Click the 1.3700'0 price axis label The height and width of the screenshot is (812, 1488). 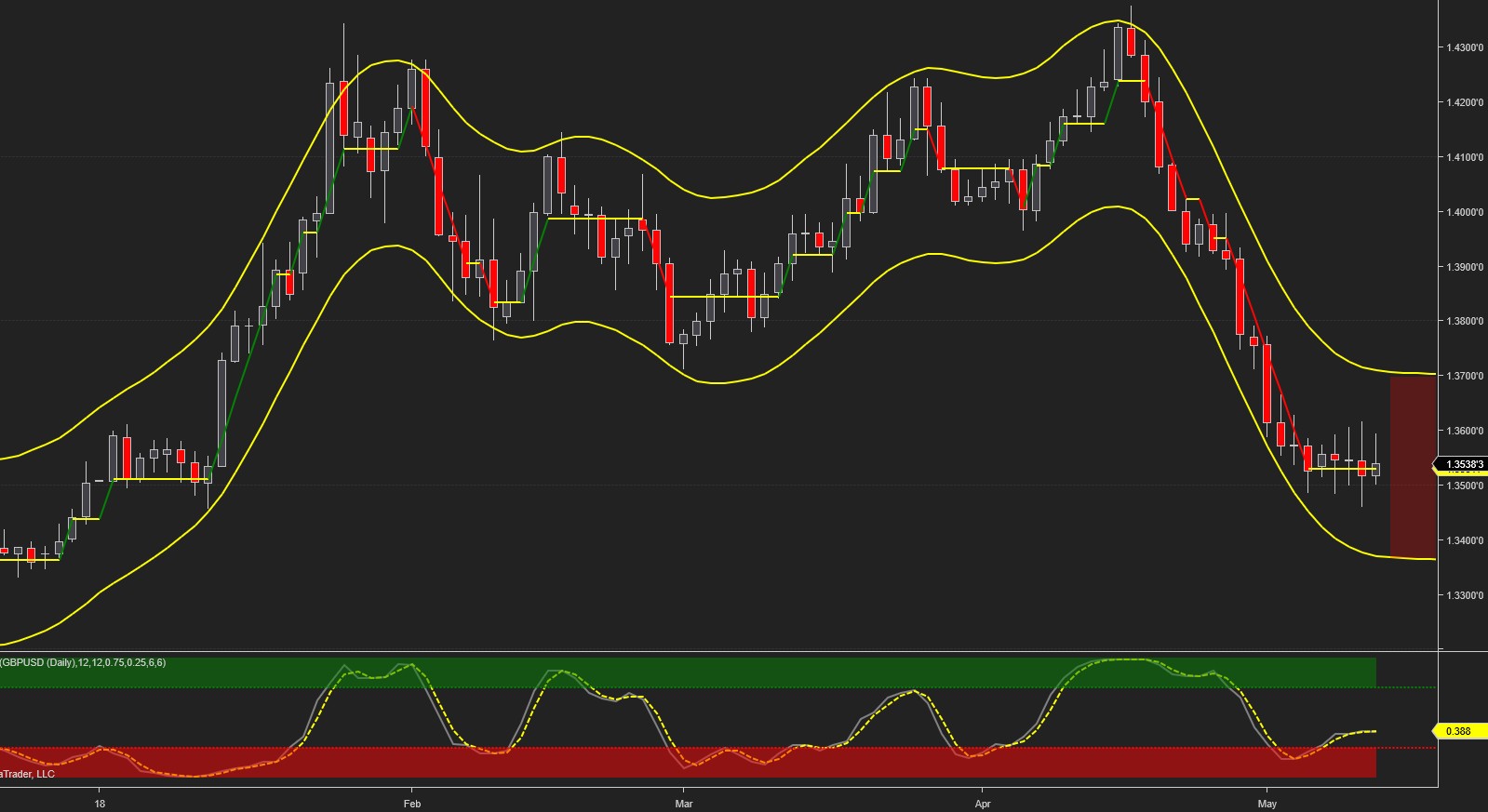[1464, 376]
